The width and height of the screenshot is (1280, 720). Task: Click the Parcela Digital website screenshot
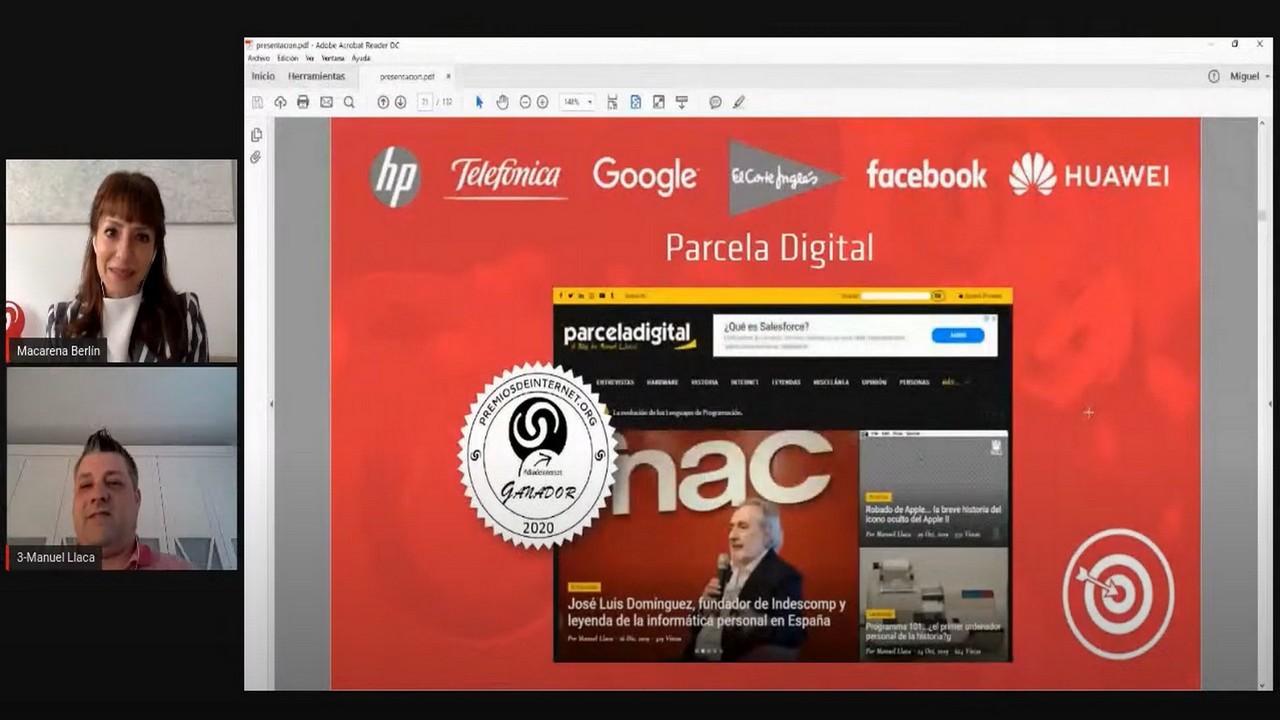point(782,475)
